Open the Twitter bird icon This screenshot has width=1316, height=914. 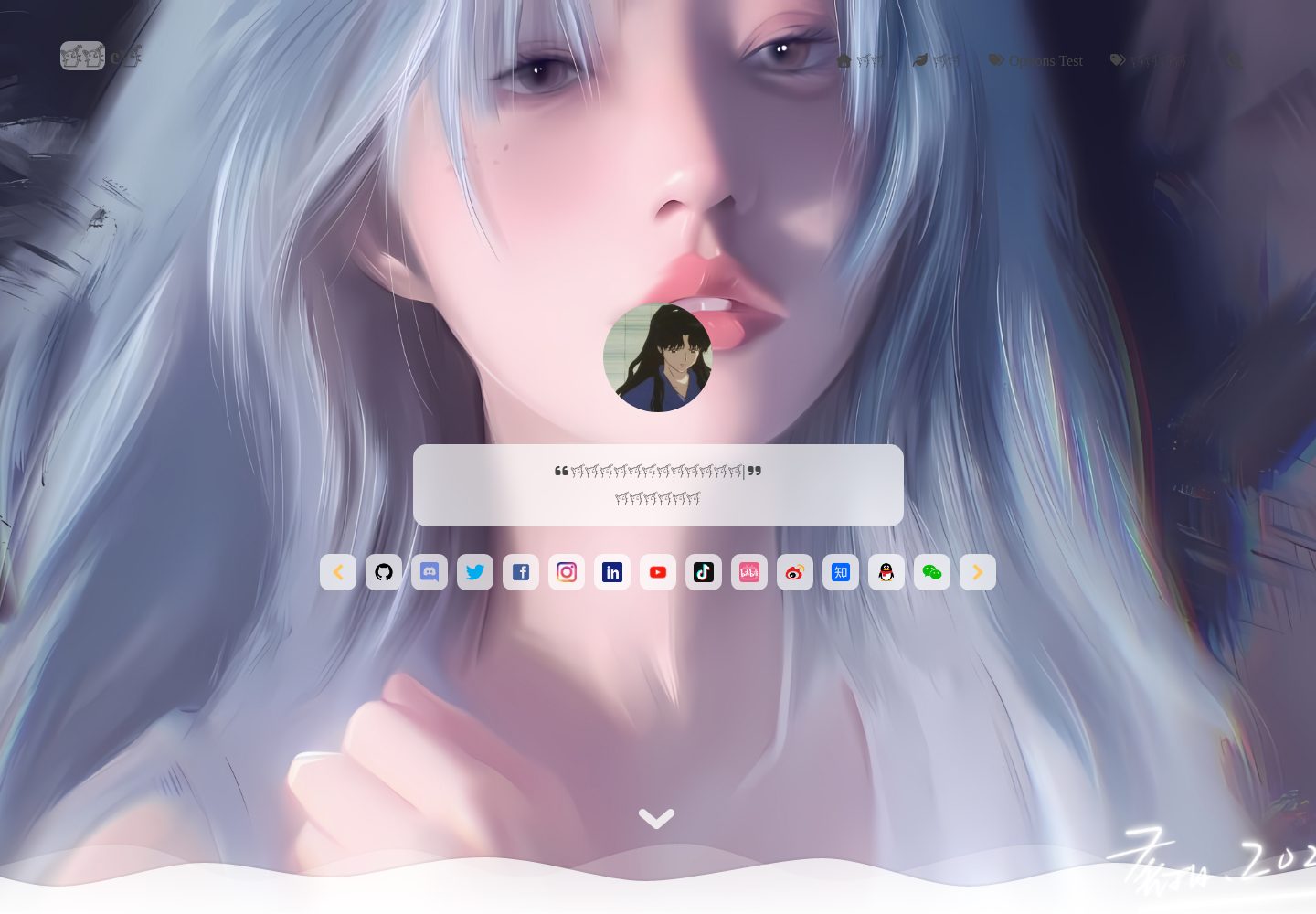475,572
